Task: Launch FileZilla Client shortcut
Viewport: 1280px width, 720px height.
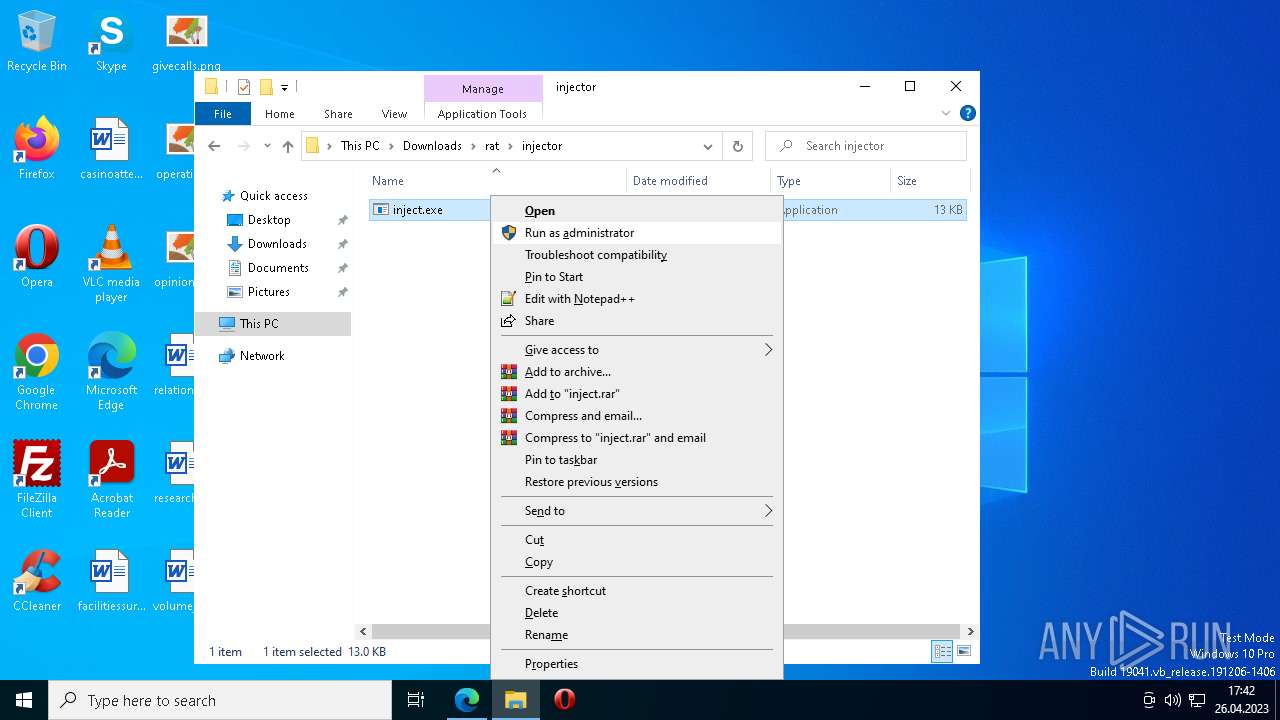Action: point(37,480)
